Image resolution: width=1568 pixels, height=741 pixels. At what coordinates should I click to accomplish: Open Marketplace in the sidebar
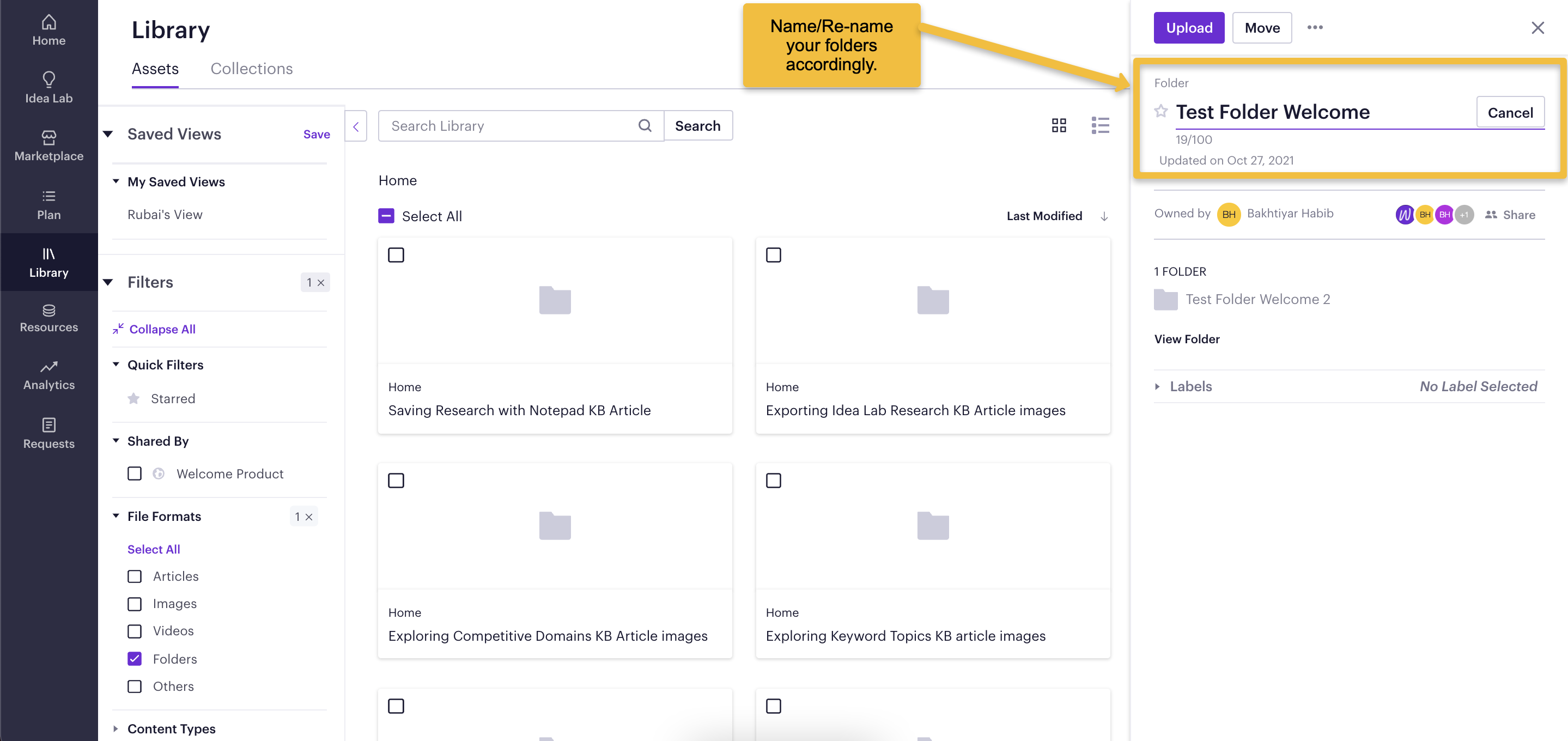tap(48, 146)
